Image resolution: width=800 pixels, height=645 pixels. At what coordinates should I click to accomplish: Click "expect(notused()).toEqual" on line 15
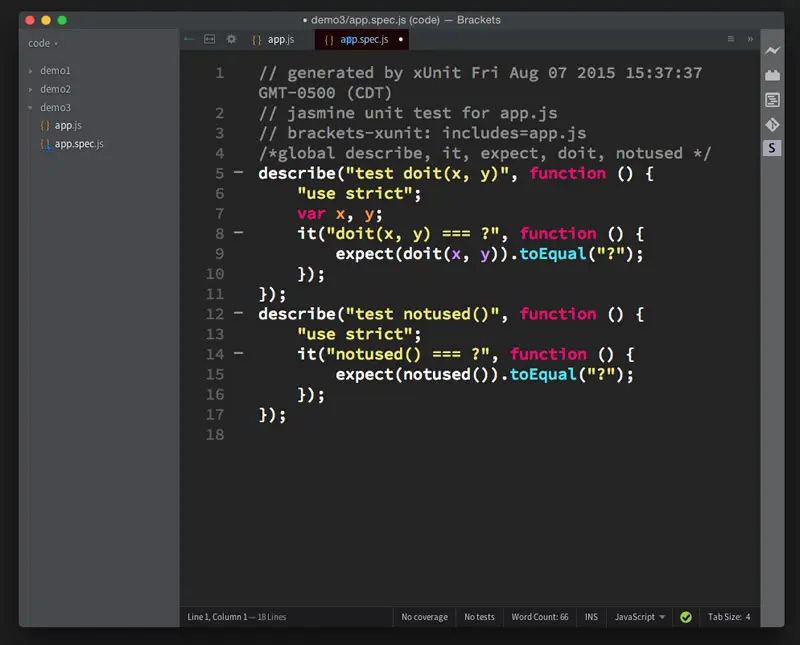pyautogui.click(x=456, y=375)
